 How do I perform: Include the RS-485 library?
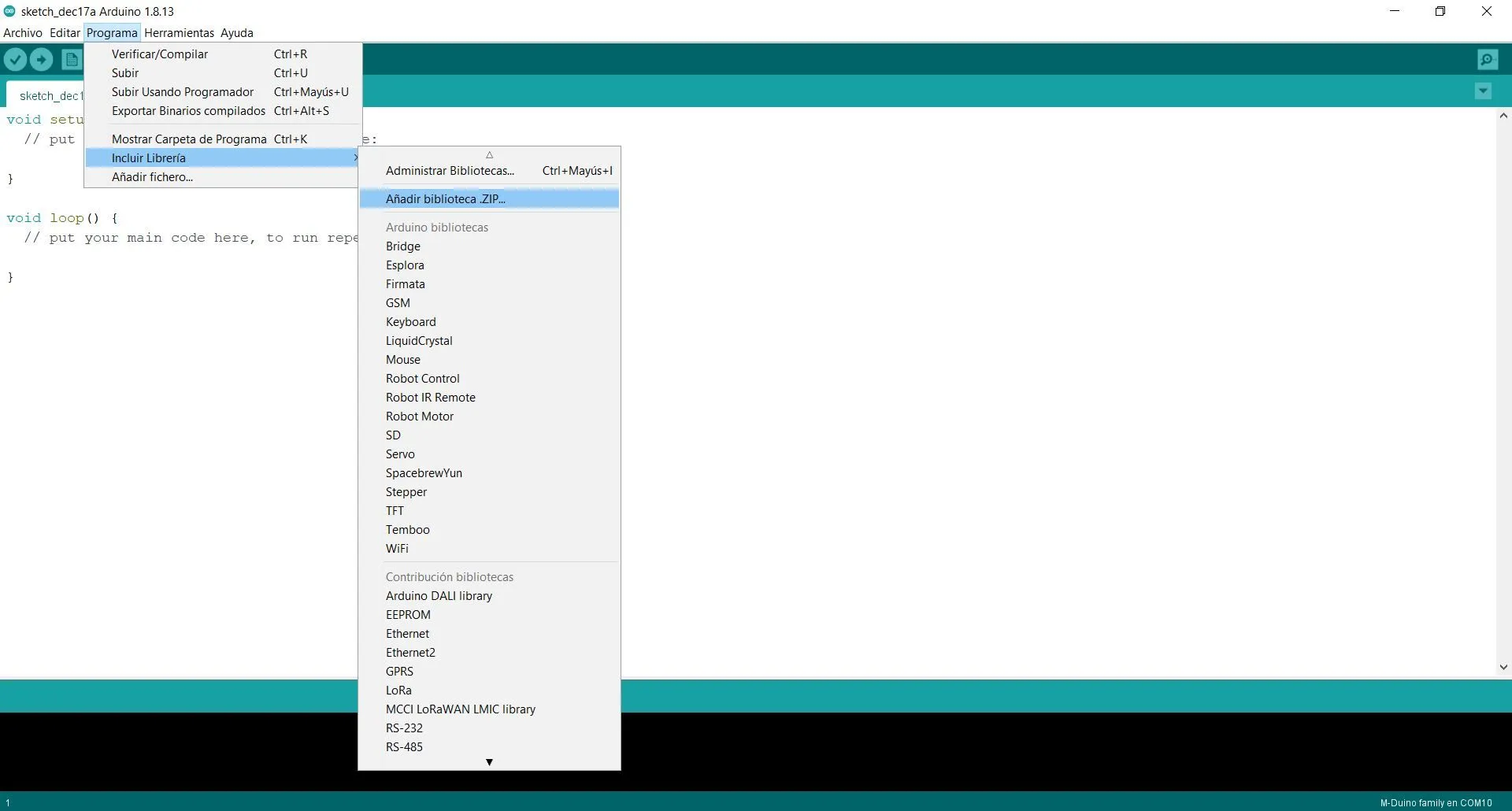pos(489,747)
